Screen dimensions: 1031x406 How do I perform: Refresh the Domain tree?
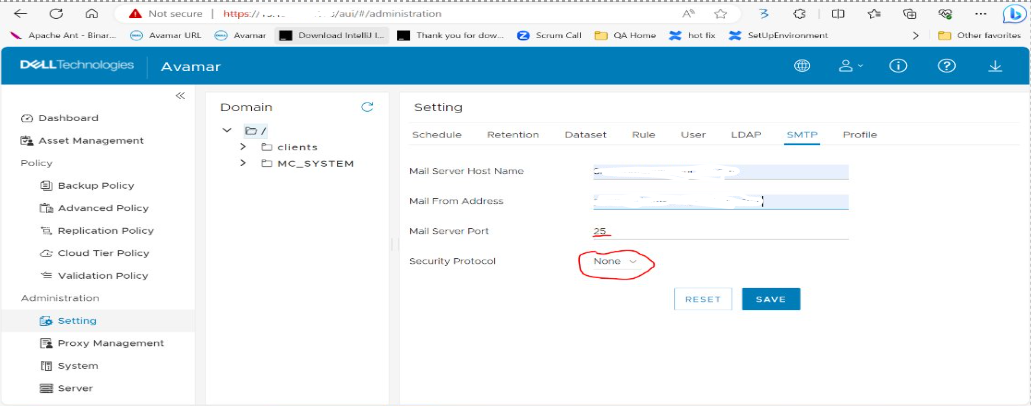[368, 107]
